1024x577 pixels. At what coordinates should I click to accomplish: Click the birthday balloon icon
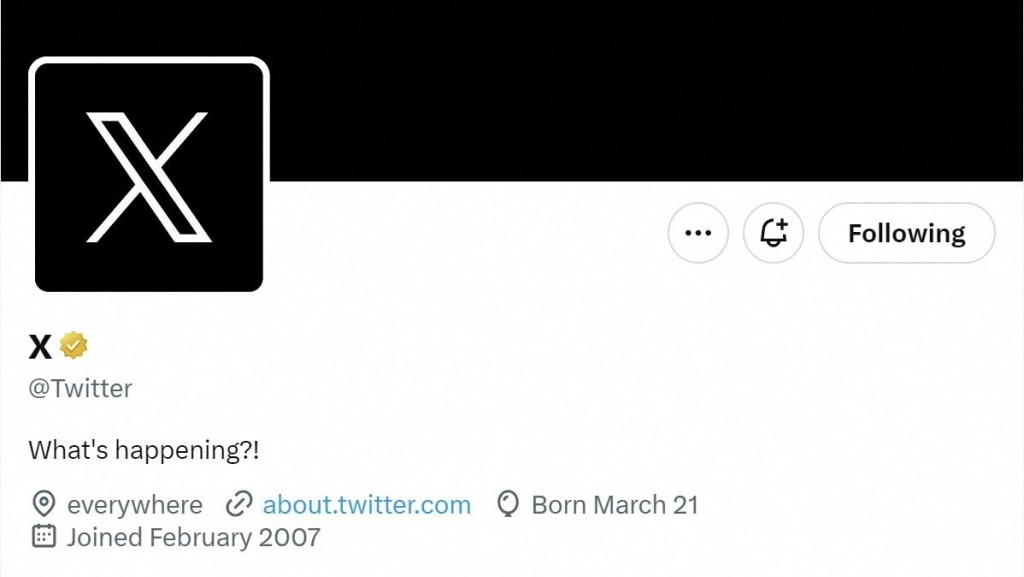point(508,505)
